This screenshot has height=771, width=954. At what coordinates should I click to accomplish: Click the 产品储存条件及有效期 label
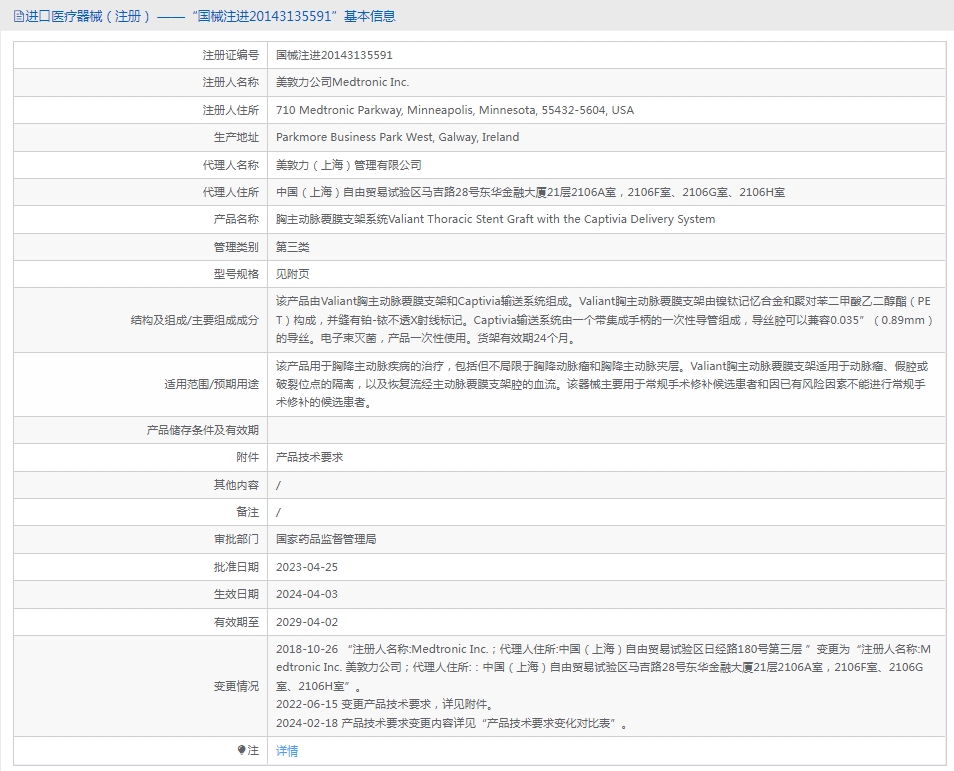pos(203,430)
